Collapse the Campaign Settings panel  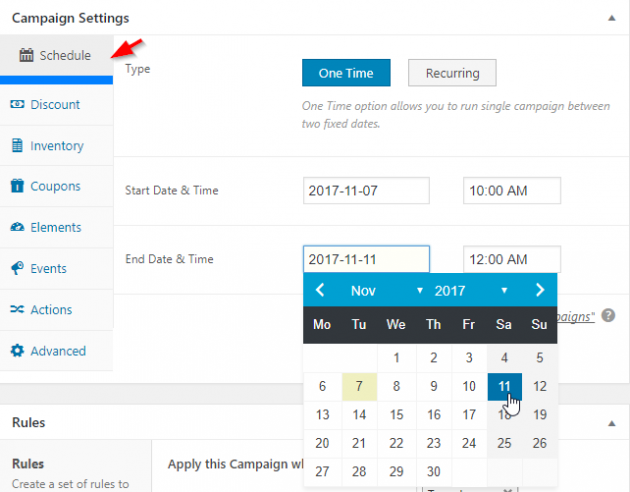[612, 18]
